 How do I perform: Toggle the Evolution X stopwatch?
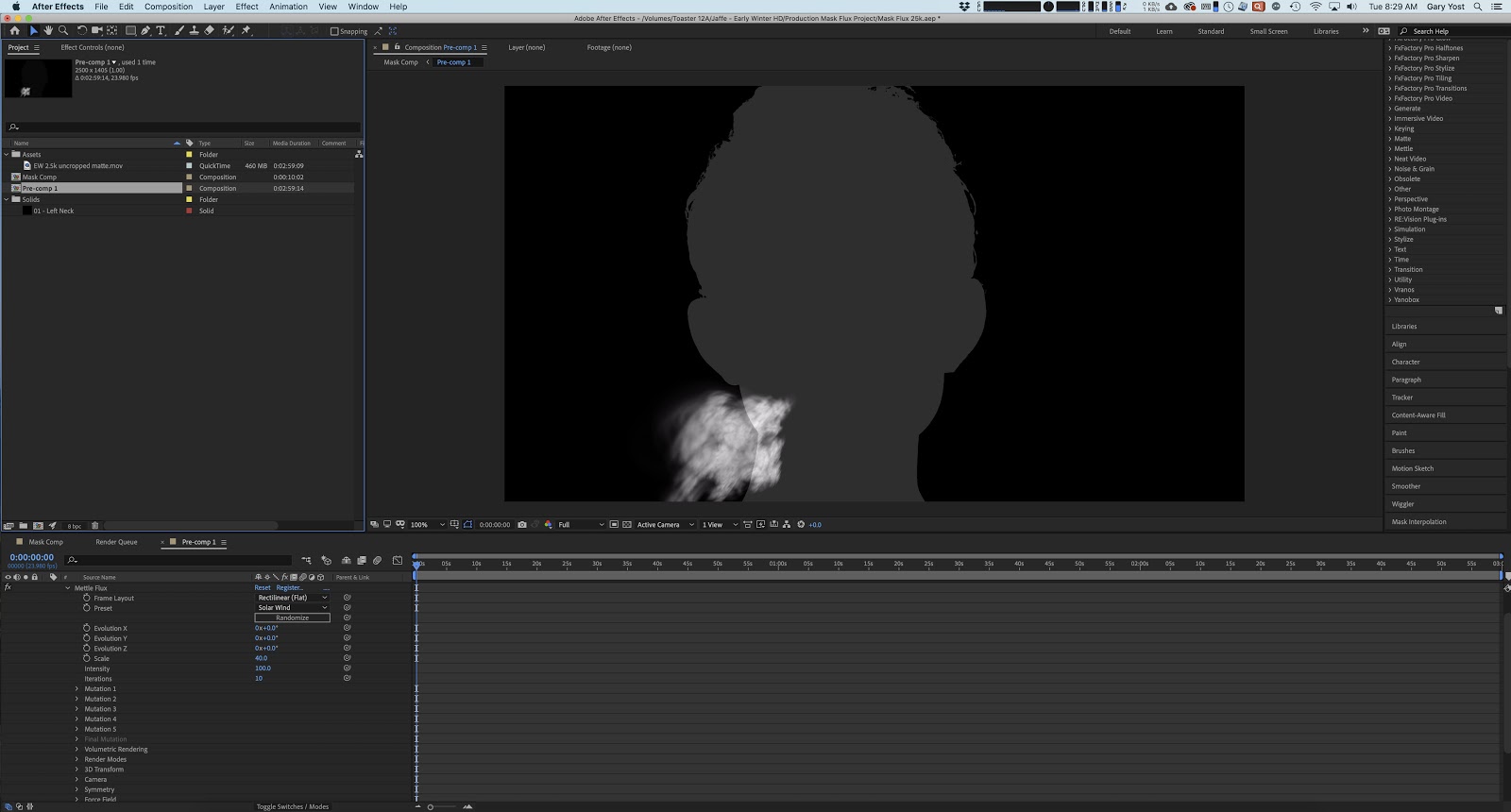[87, 628]
